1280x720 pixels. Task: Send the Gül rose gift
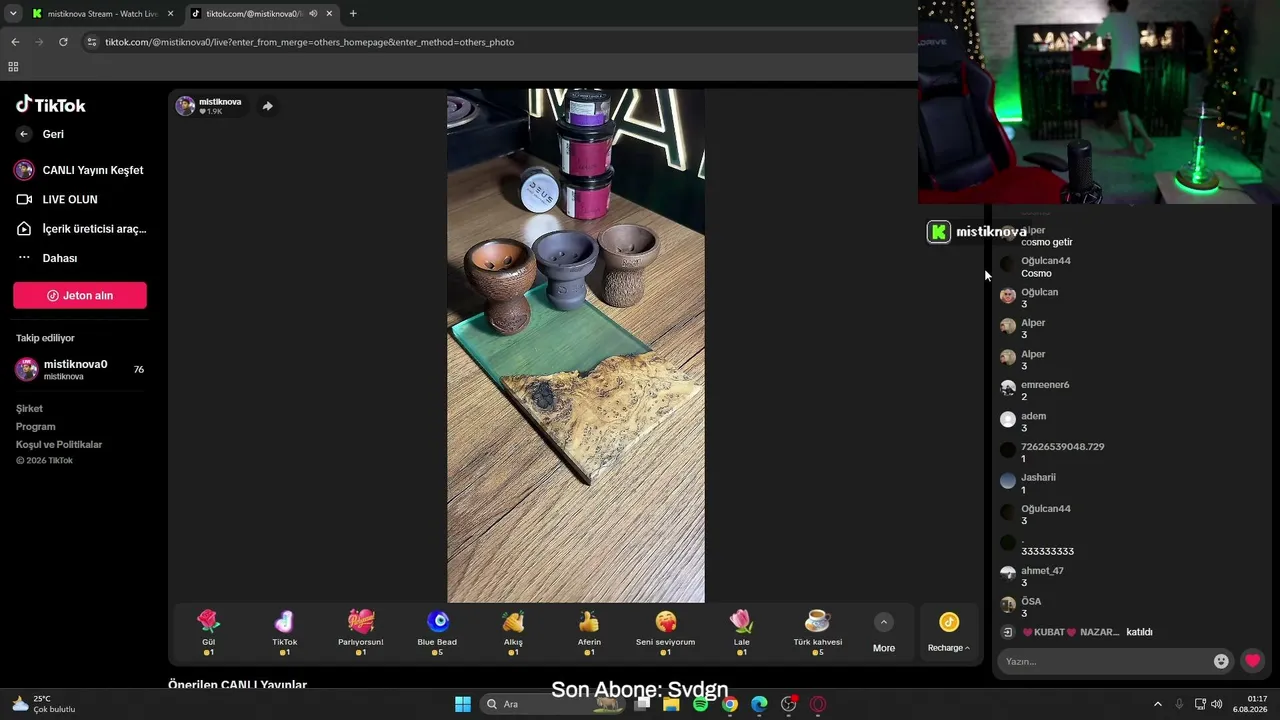tap(208, 633)
